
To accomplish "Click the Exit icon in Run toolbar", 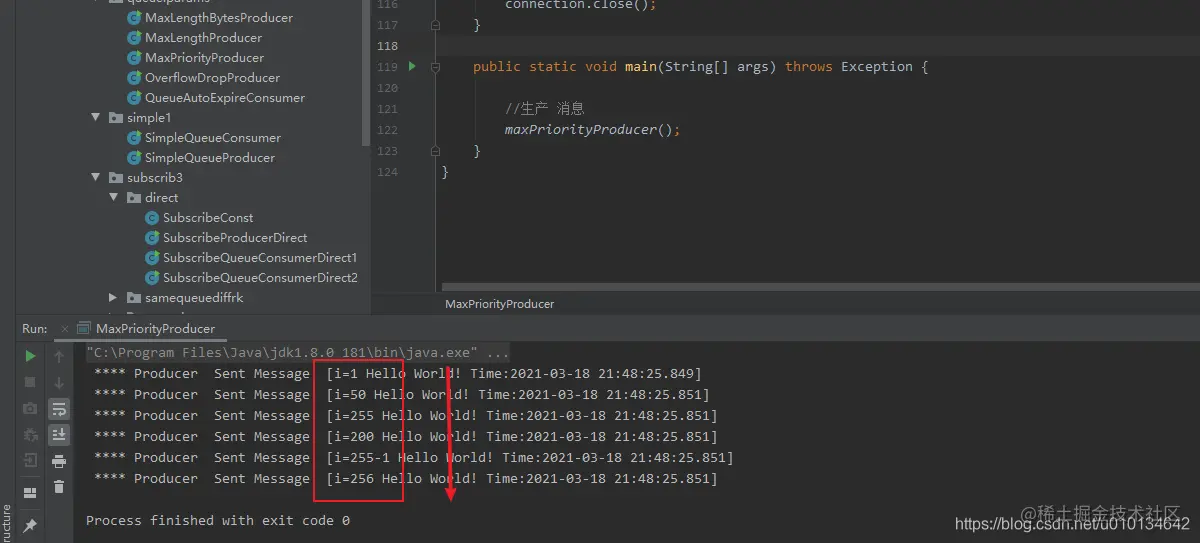I will click(30, 460).
